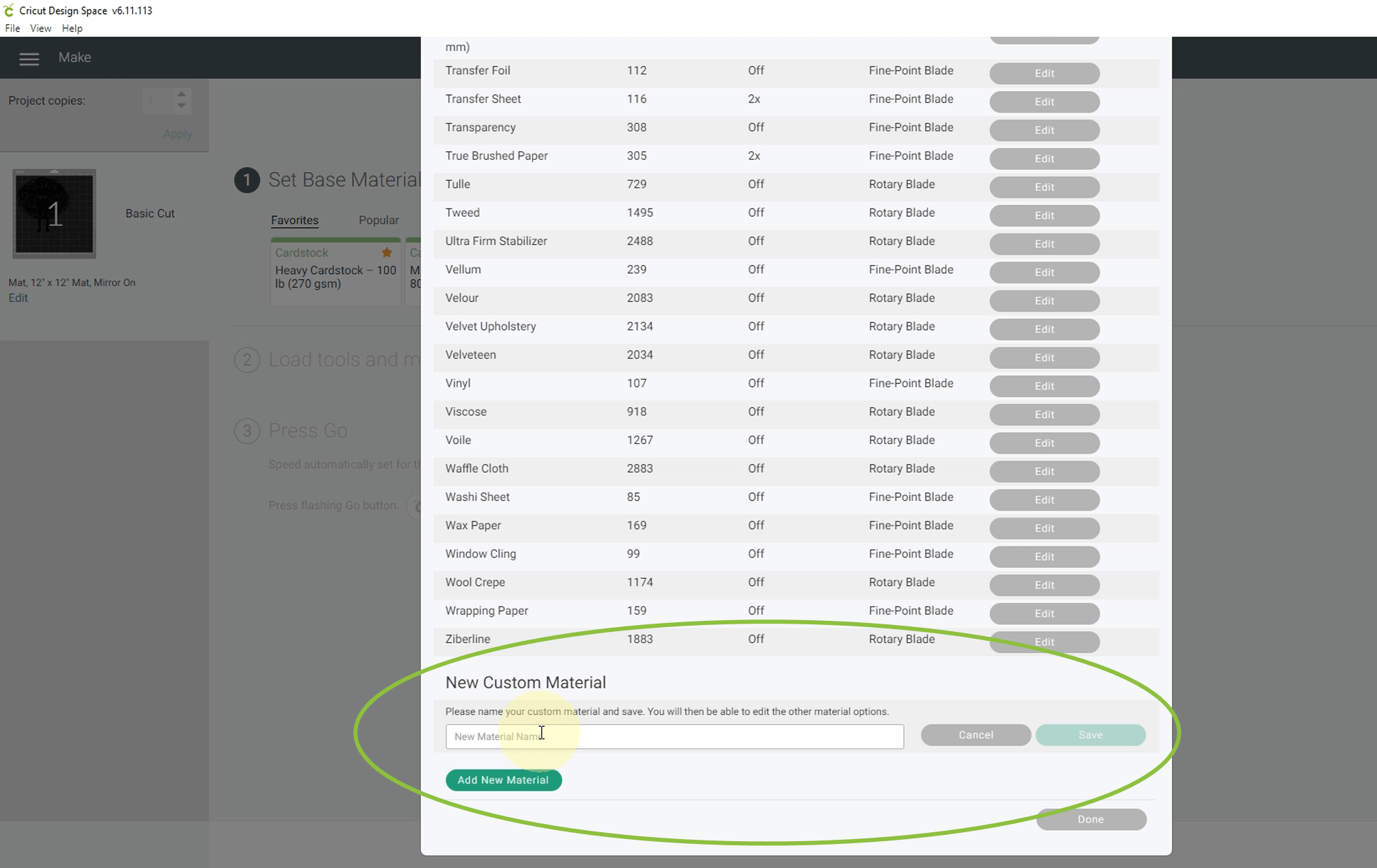The width and height of the screenshot is (1377, 868).
Task: Switch to the Popular materials tab
Action: coord(378,220)
